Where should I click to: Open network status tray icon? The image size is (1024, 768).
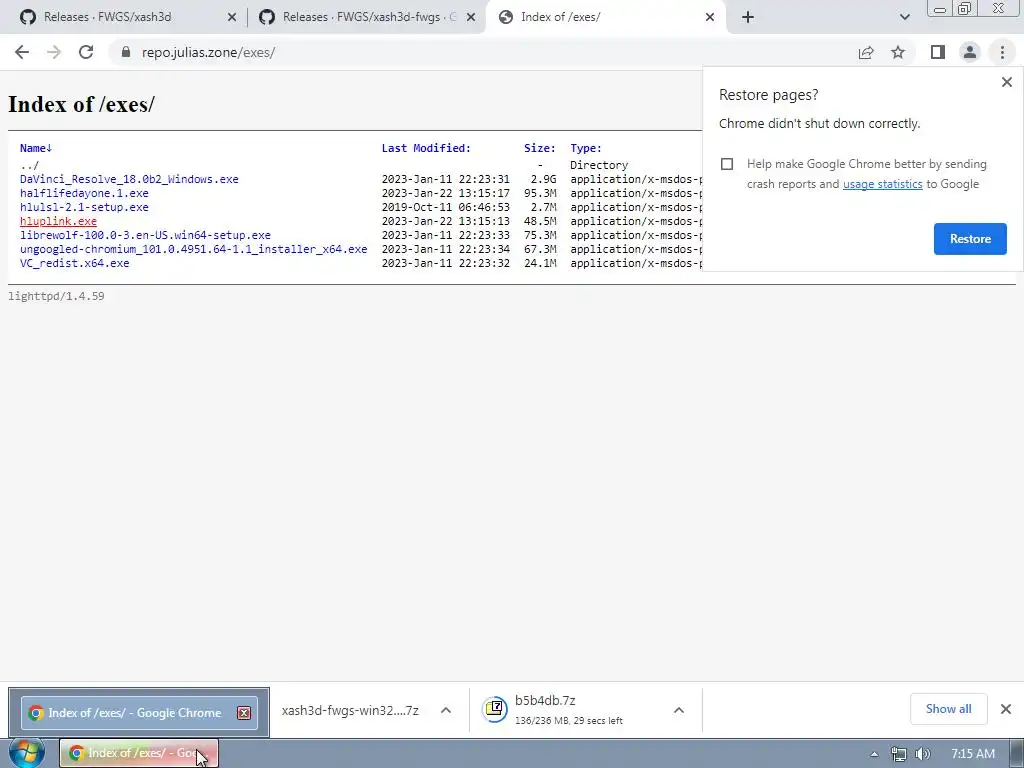click(x=899, y=754)
